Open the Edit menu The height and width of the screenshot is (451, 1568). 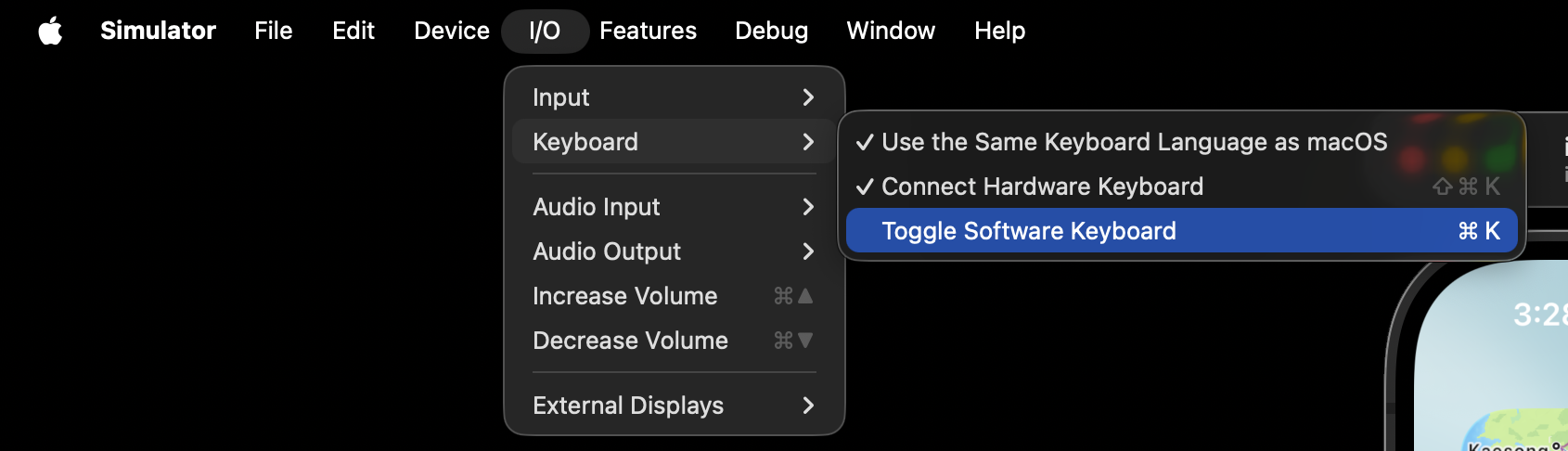pos(353,31)
